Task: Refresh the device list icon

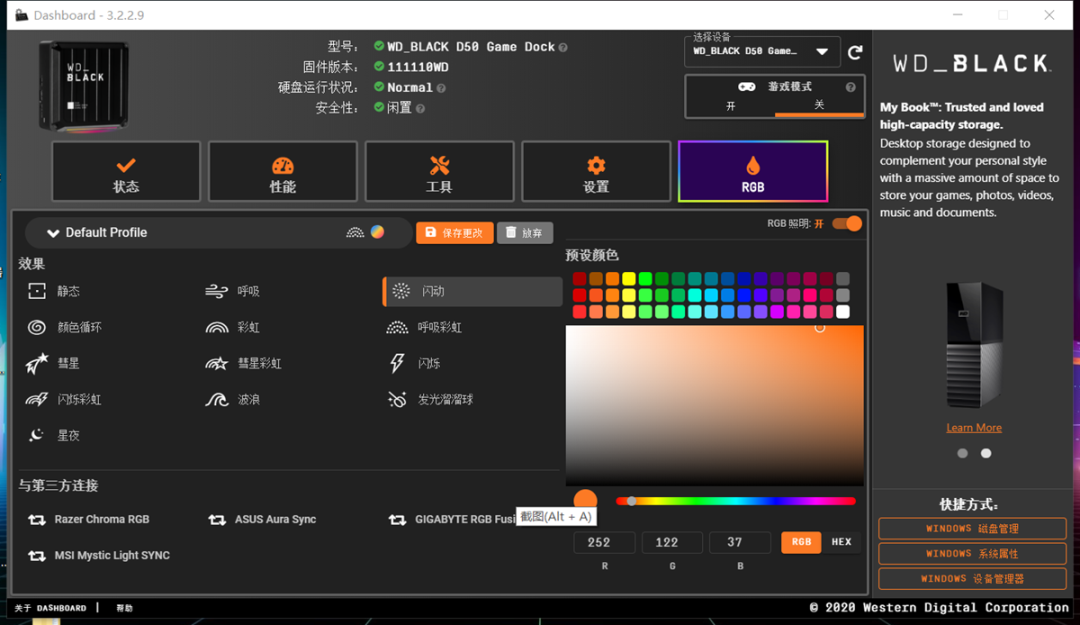Action: [x=855, y=52]
